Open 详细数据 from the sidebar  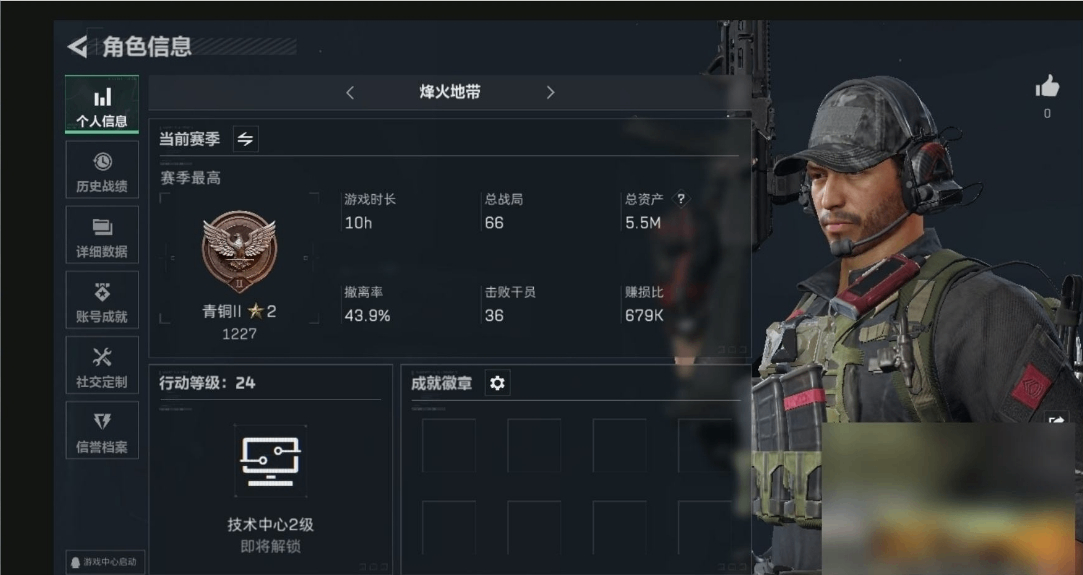(x=102, y=235)
